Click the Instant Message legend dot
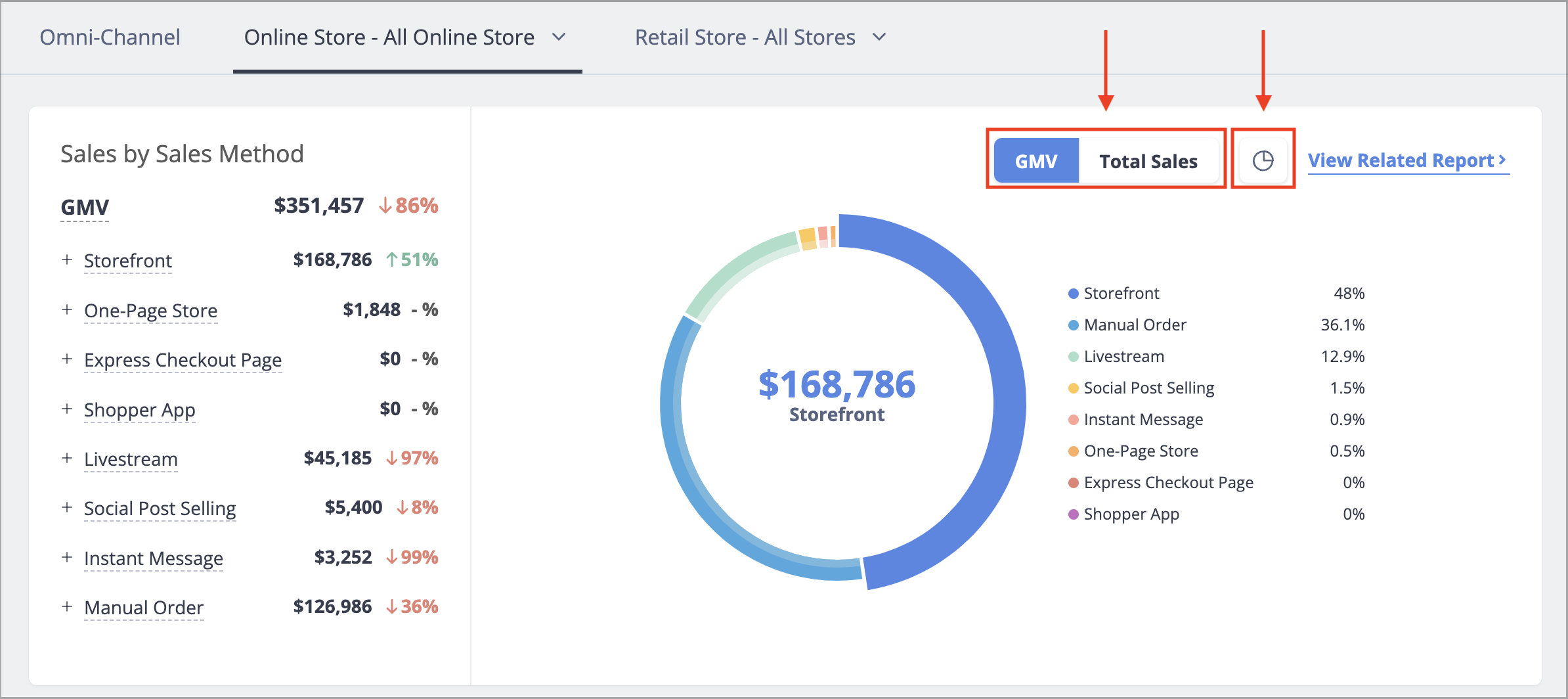 tap(1074, 420)
